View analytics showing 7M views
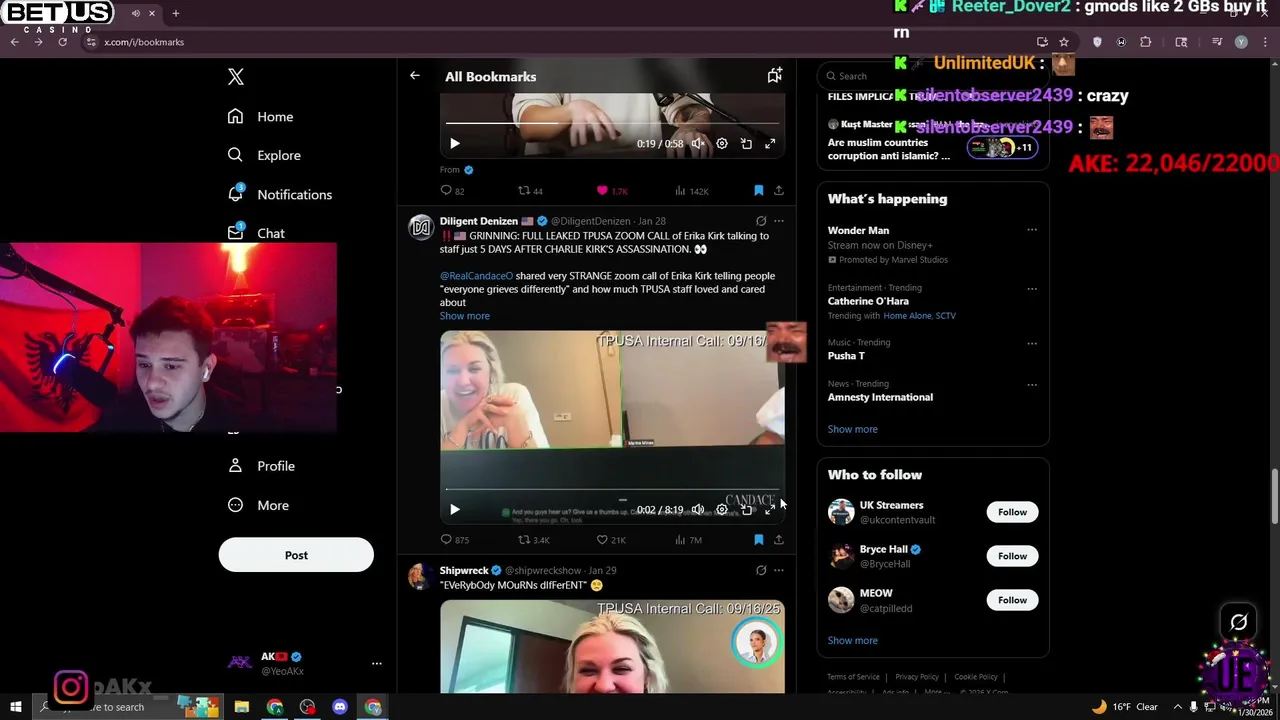The image size is (1280, 720). (689, 540)
